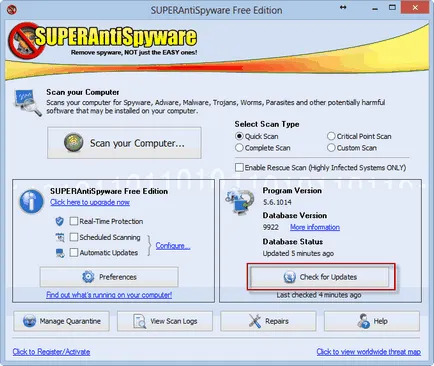This screenshot has height=366, width=434.
Task: Click the blue info icon
Action: (x=31, y=201)
